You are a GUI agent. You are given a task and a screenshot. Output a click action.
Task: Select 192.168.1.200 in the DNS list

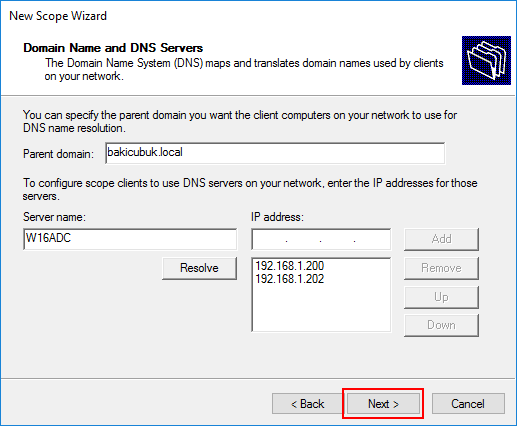point(289,266)
